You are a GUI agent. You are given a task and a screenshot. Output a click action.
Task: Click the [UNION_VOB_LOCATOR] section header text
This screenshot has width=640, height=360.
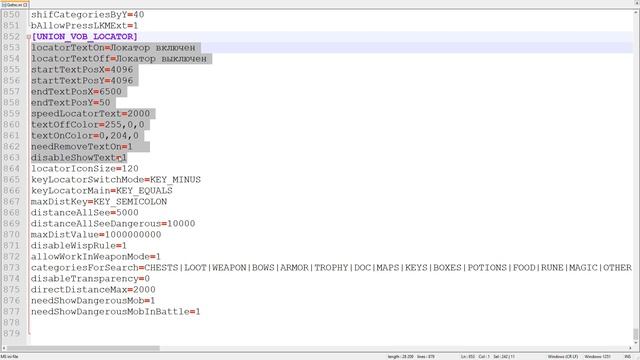pos(84,37)
